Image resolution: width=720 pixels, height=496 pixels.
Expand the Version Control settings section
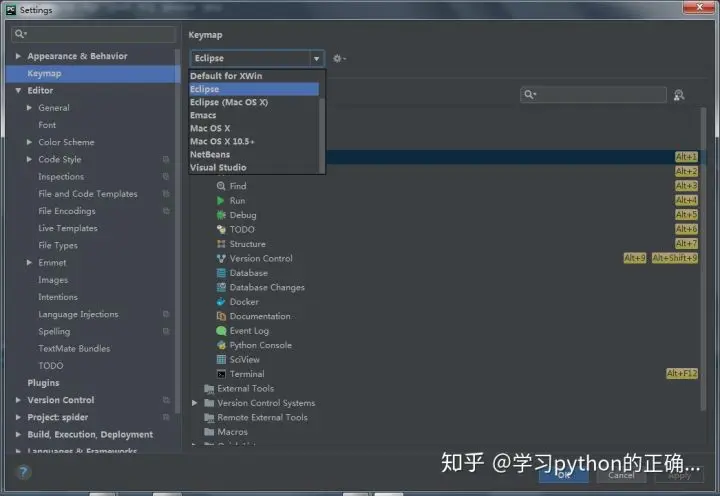(18, 400)
